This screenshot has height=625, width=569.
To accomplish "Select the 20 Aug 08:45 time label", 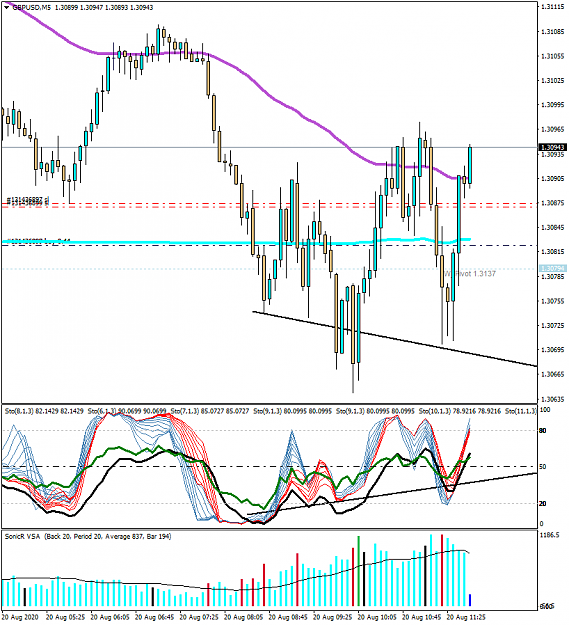I will point(288,617).
